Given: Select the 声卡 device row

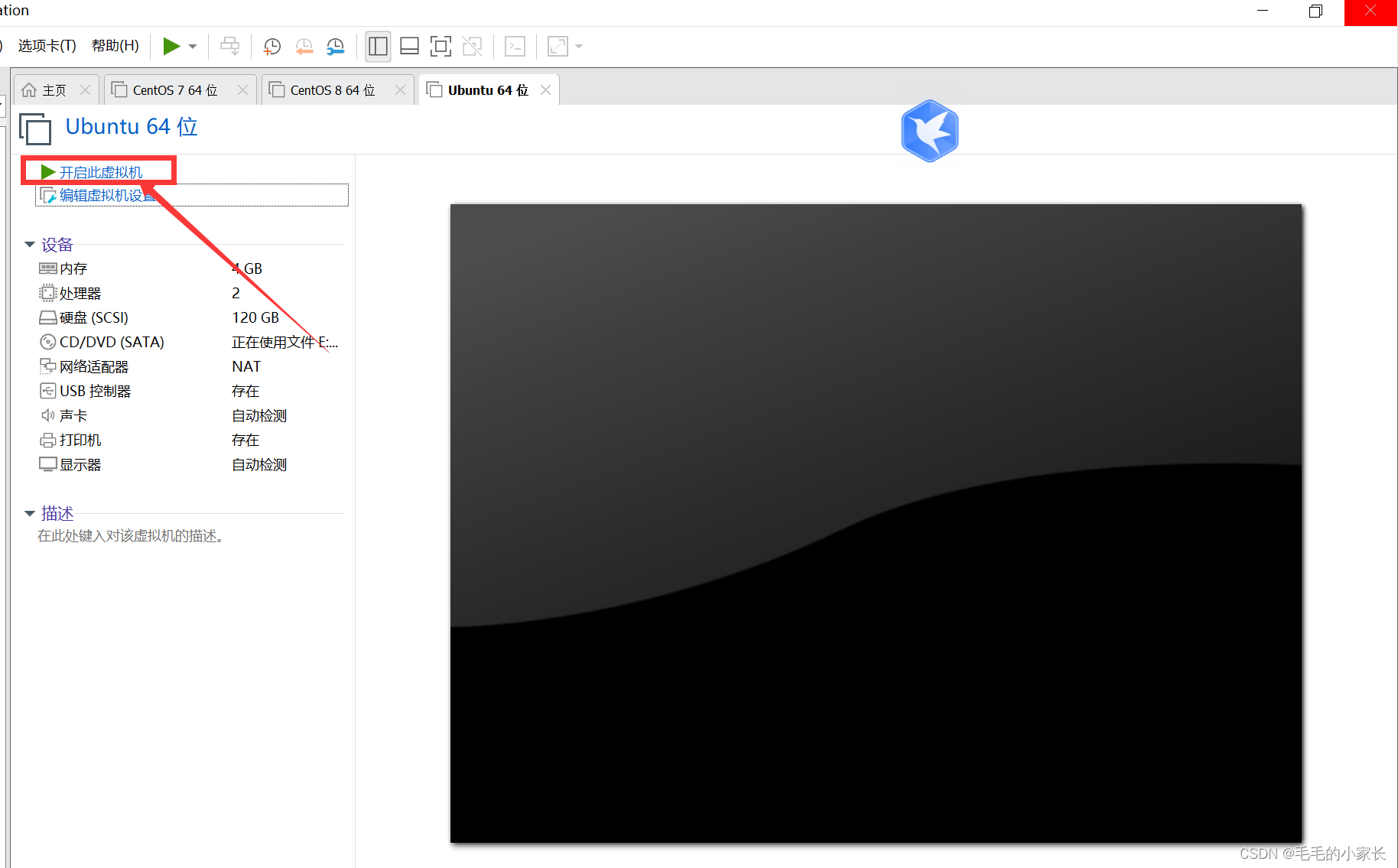Looking at the screenshot, I should (190, 415).
